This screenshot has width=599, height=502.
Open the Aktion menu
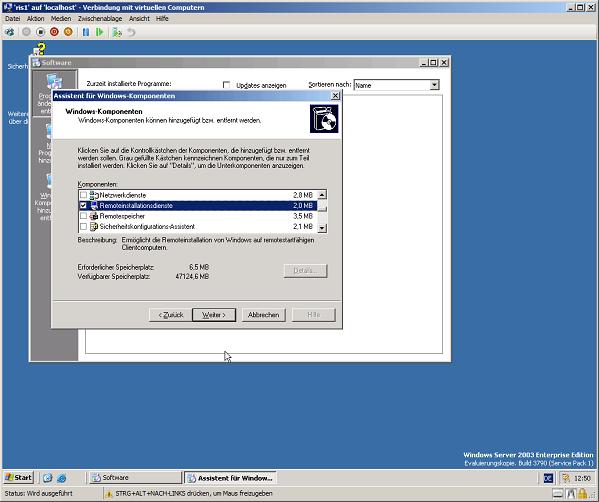click(36, 18)
